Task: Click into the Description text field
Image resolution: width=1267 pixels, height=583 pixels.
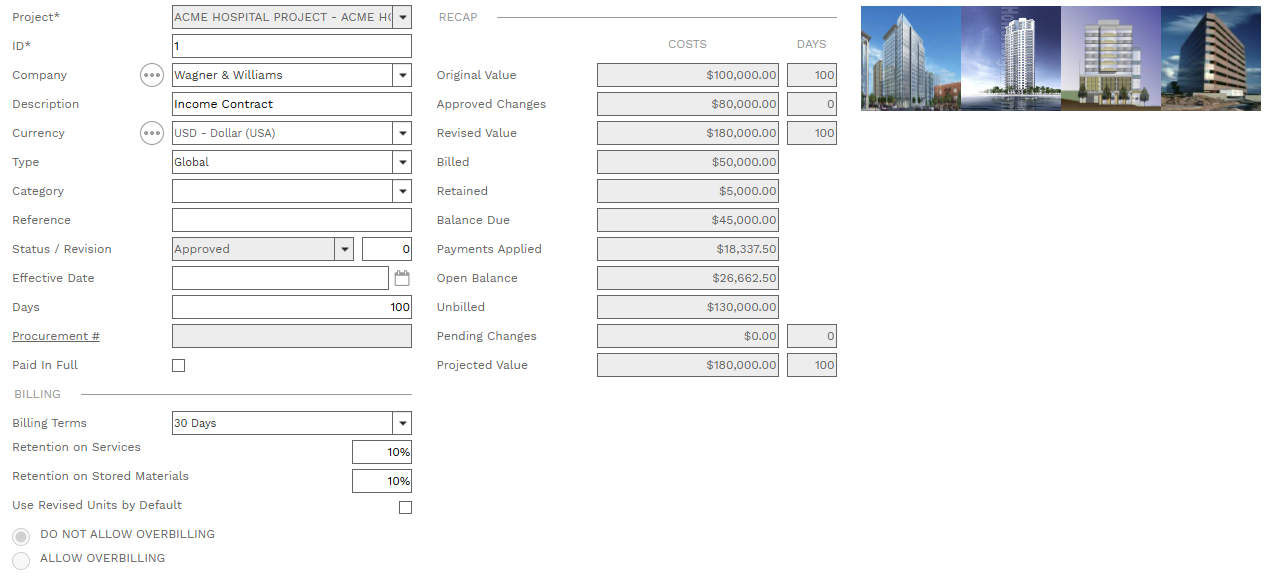Action: point(291,104)
